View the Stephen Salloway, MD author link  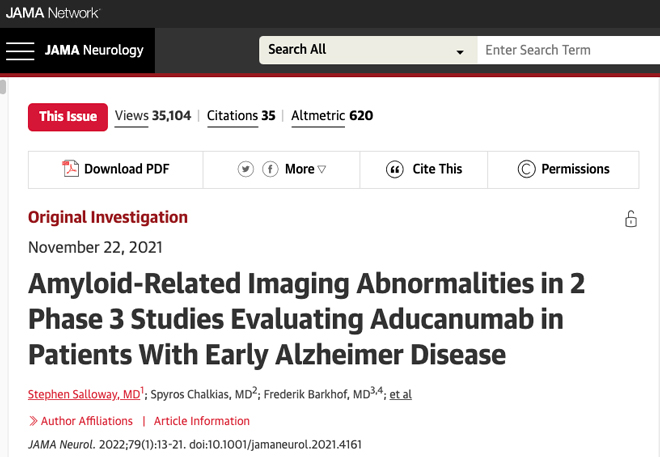click(84, 394)
